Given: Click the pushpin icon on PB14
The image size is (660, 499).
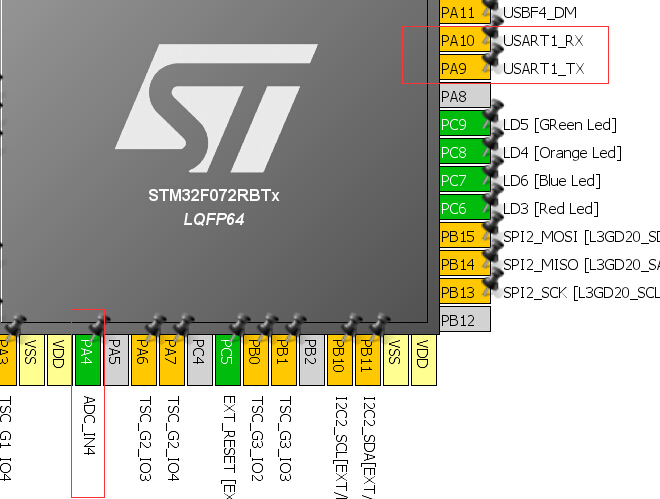Looking at the screenshot, I should [491, 253].
